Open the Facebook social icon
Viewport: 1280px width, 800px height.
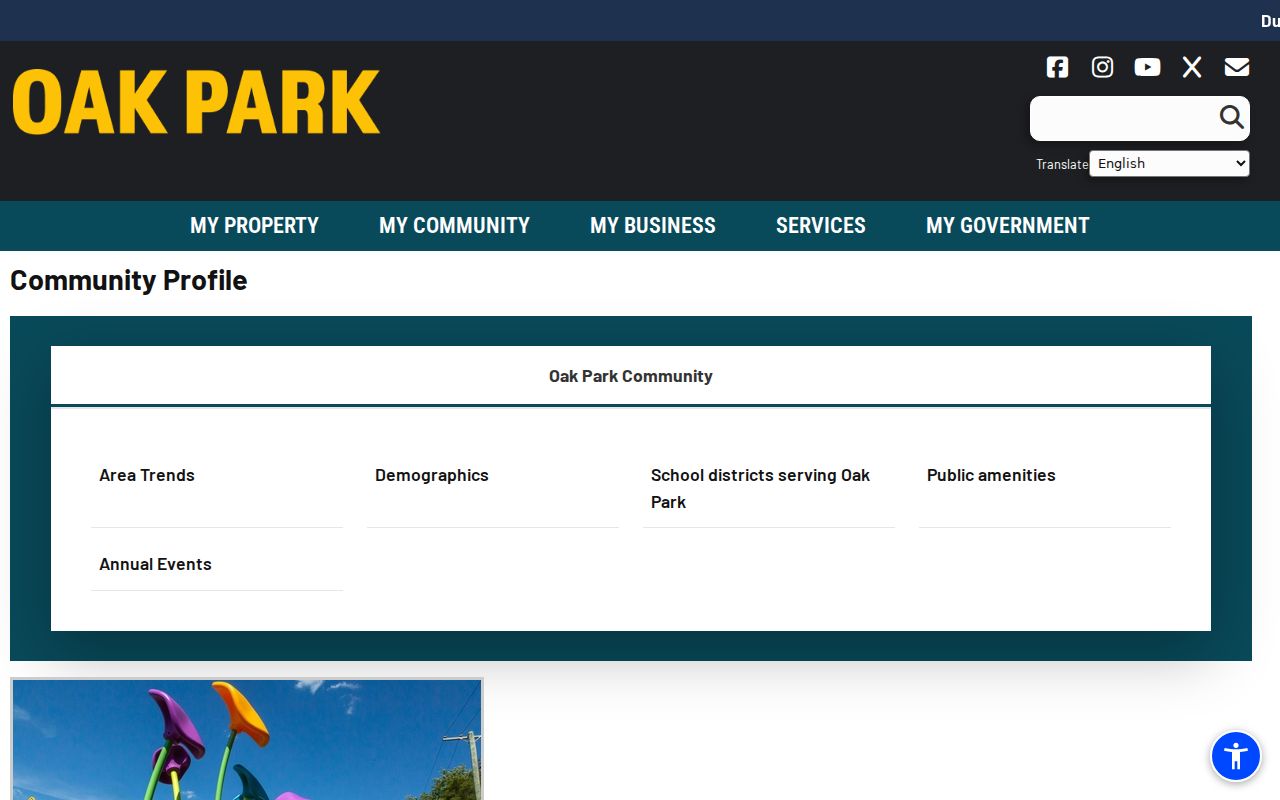click(x=1057, y=67)
